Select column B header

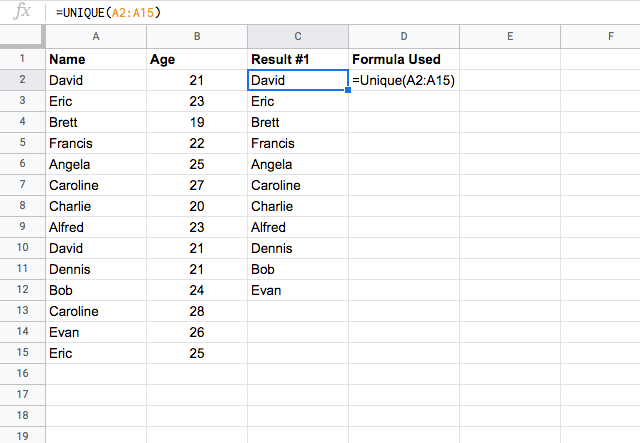[x=197, y=36]
